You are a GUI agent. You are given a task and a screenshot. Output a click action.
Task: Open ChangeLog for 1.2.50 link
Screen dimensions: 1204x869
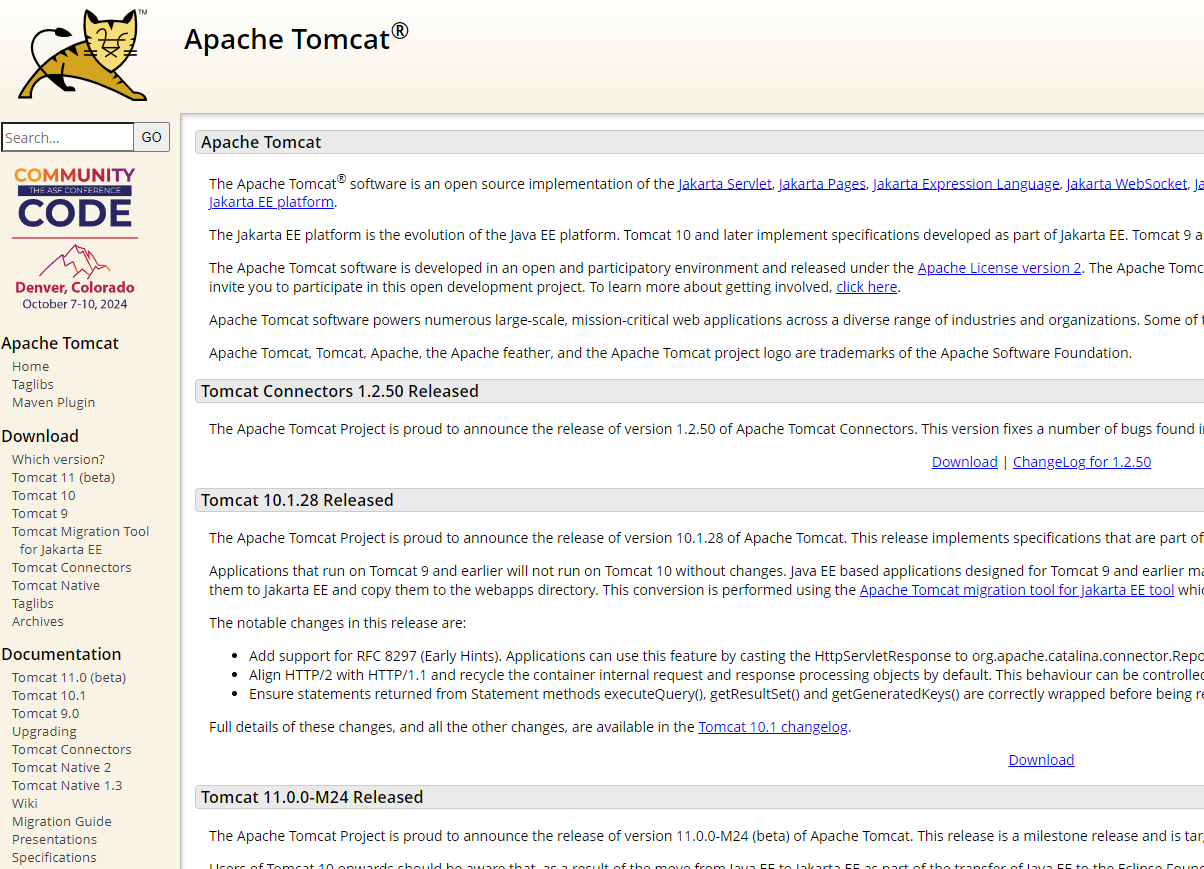[x=1082, y=462]
